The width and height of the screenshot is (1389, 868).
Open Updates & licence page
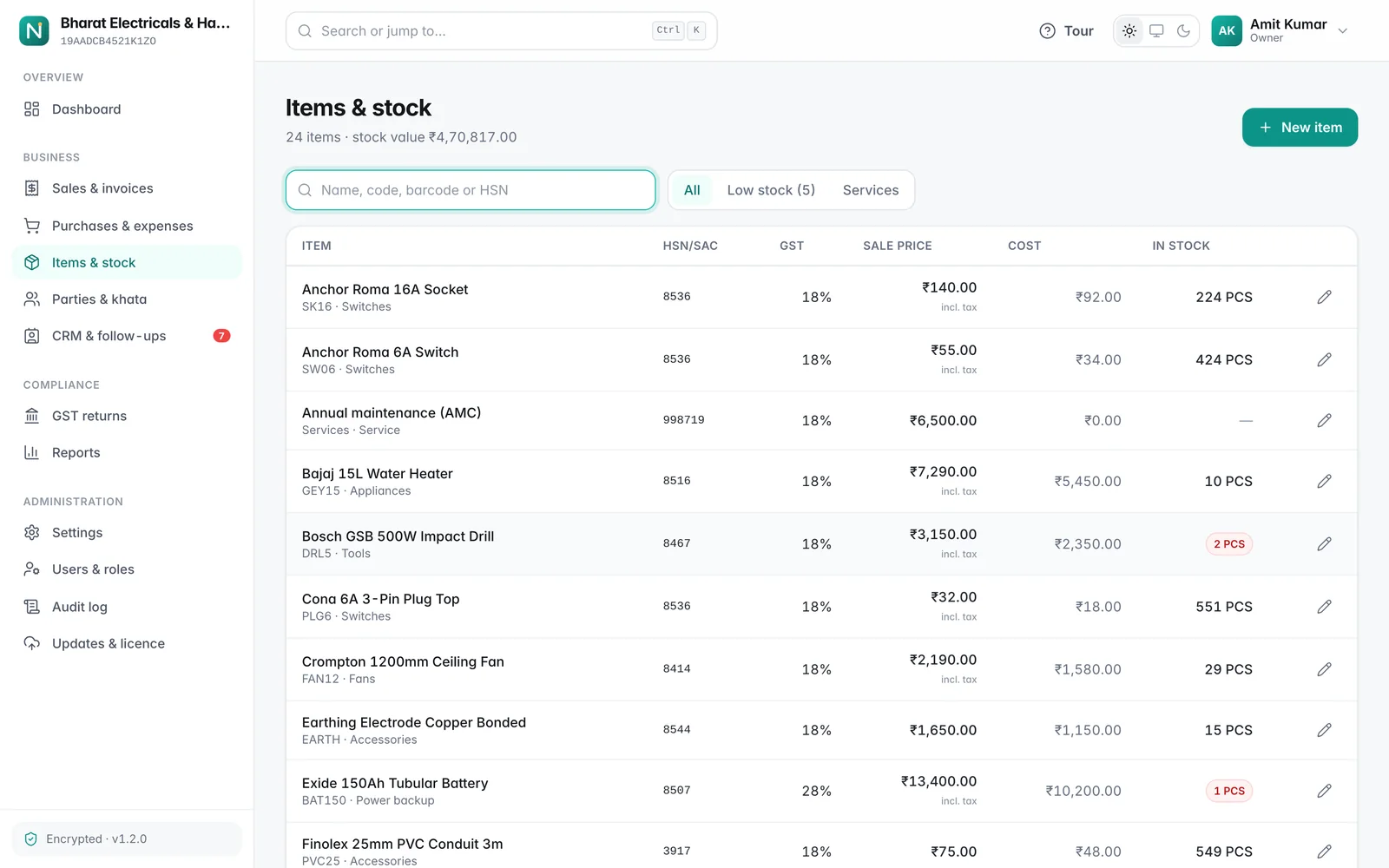tap(127, 643)
